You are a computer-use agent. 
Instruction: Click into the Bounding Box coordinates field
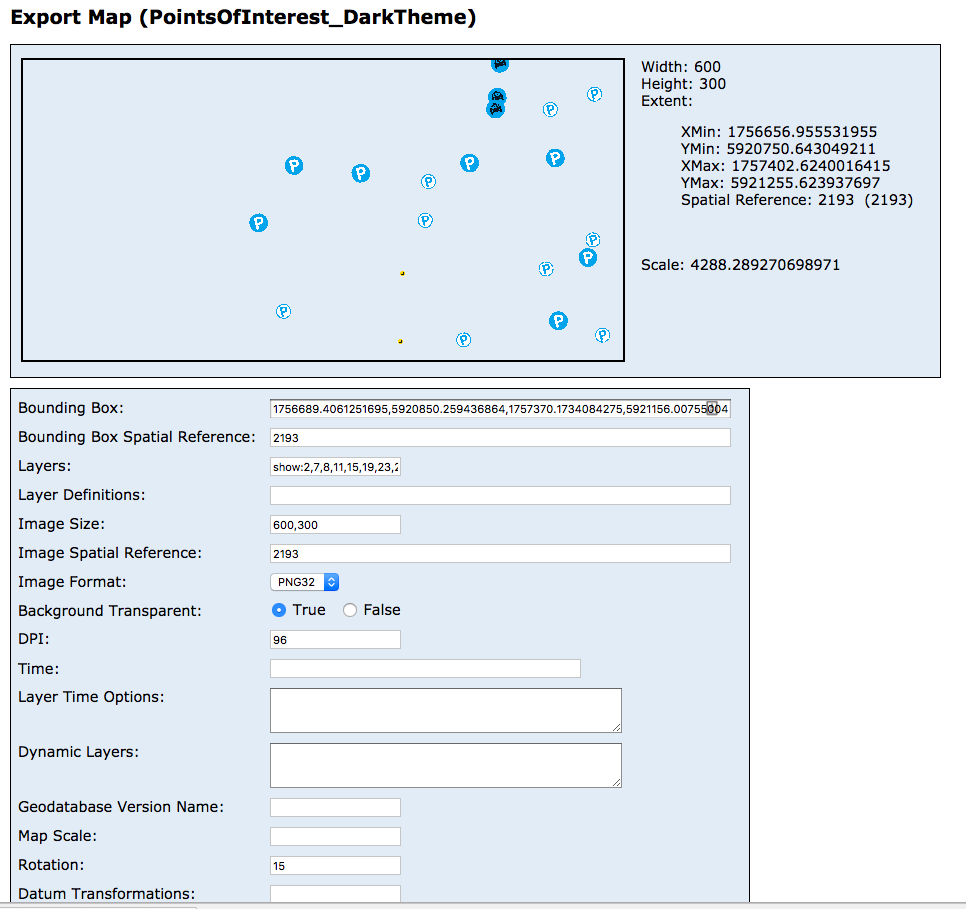(x=500, y=409)
